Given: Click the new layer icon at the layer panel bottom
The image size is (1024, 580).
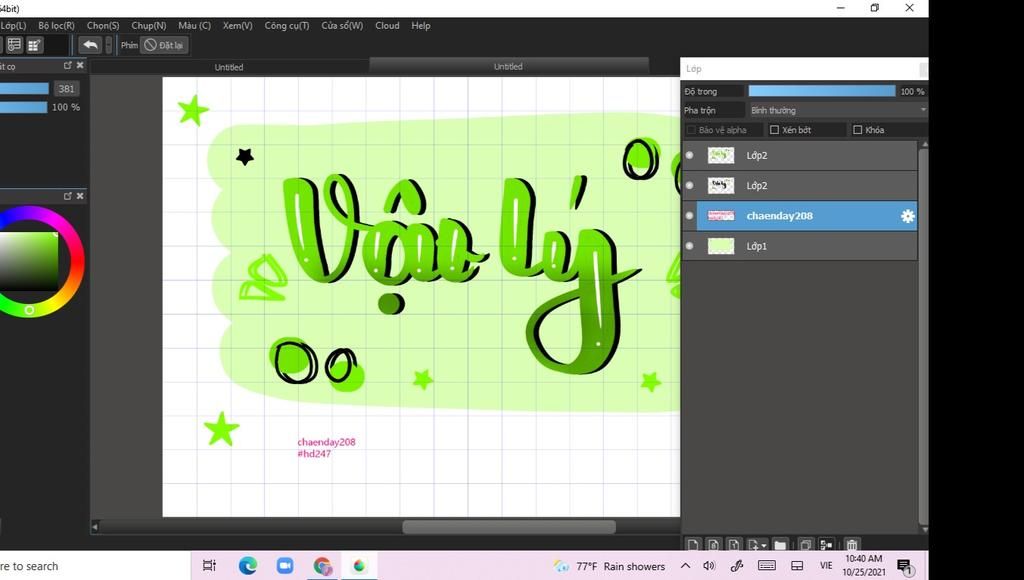Looking at the screenshot, I should coord(693,544).
